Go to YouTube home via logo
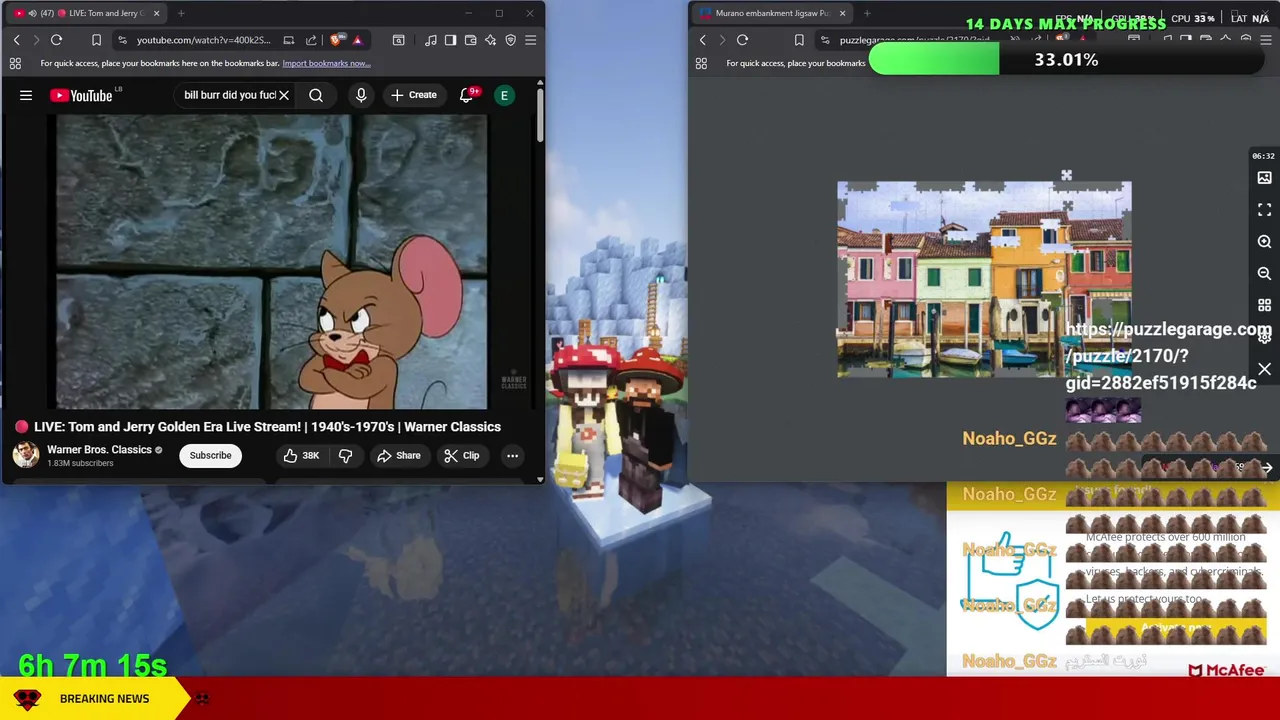 pyautogui.click(x=82, y=95)
